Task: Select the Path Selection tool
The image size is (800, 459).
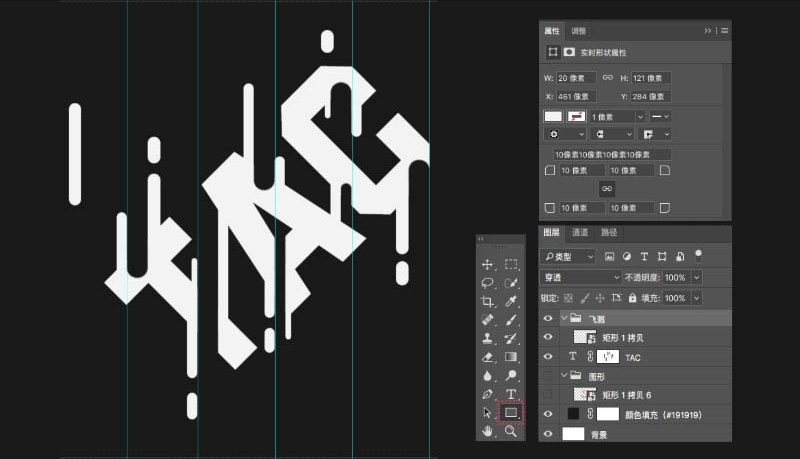Action: [487, 412]
